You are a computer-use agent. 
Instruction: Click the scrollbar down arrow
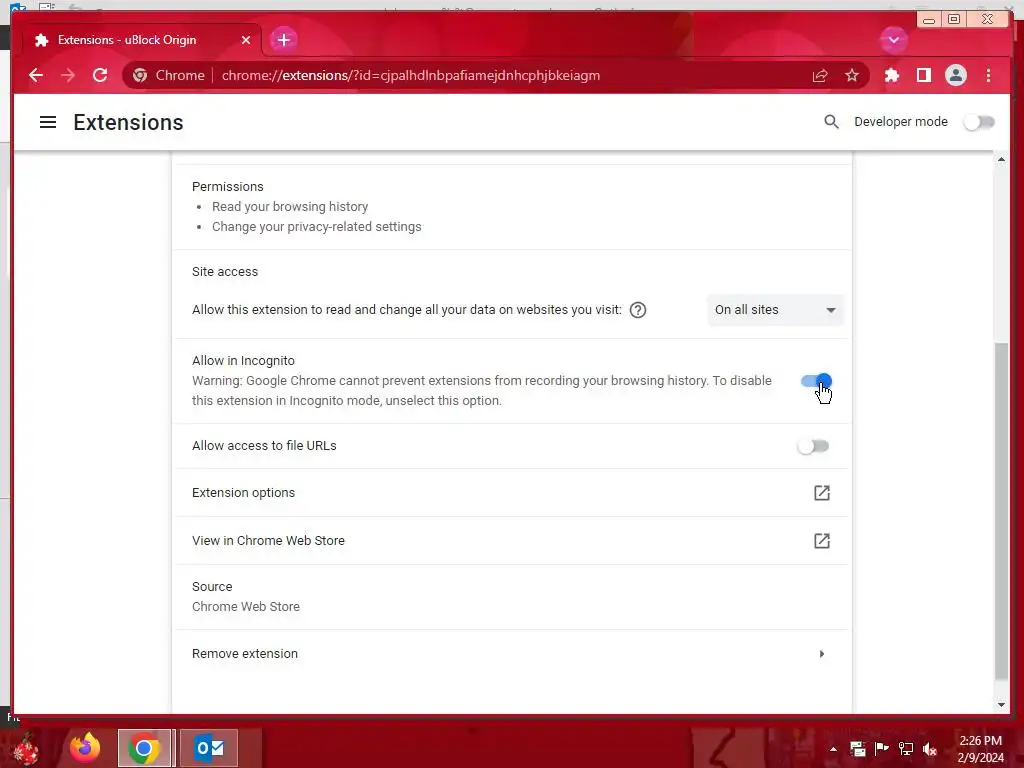click(1001, 705)
